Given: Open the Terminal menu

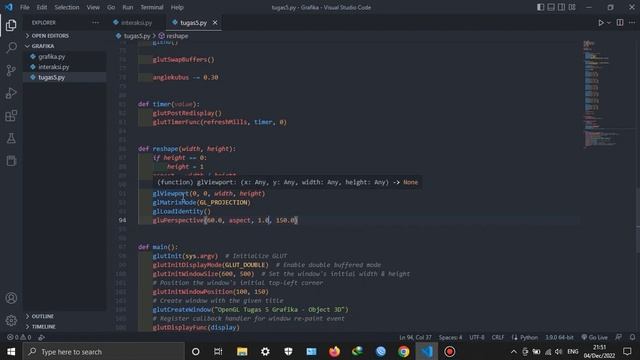Looking at the screenshot, I should click(x=152, y=7).
